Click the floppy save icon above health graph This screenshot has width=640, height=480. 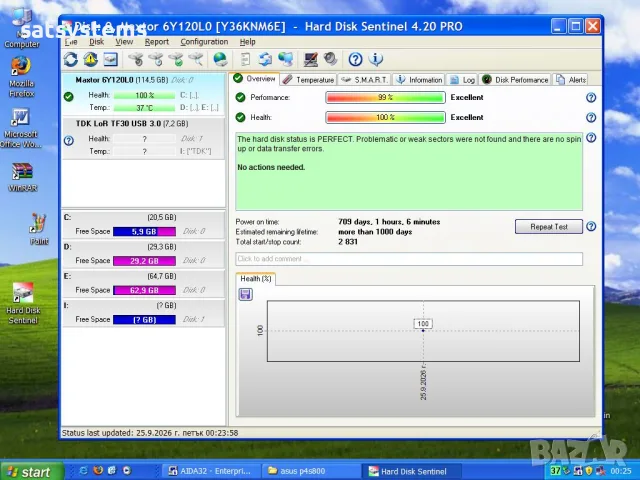(245, 294)
